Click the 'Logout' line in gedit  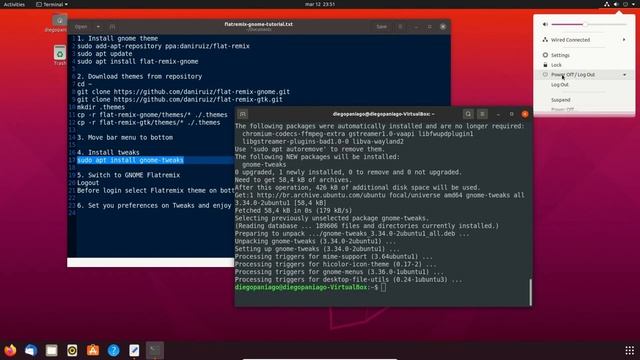88,182
